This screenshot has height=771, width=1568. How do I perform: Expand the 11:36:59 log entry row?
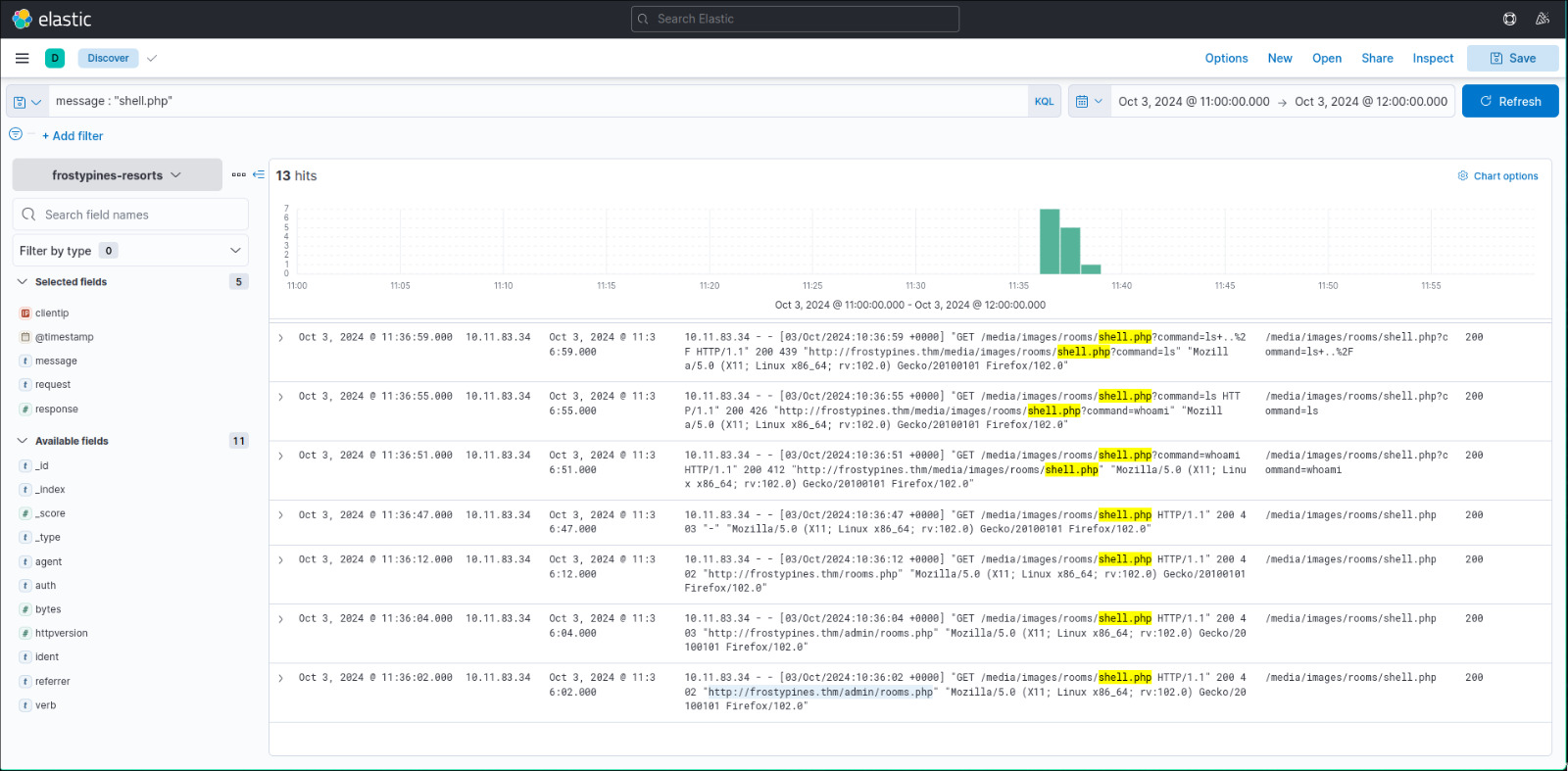click(280, 338)
